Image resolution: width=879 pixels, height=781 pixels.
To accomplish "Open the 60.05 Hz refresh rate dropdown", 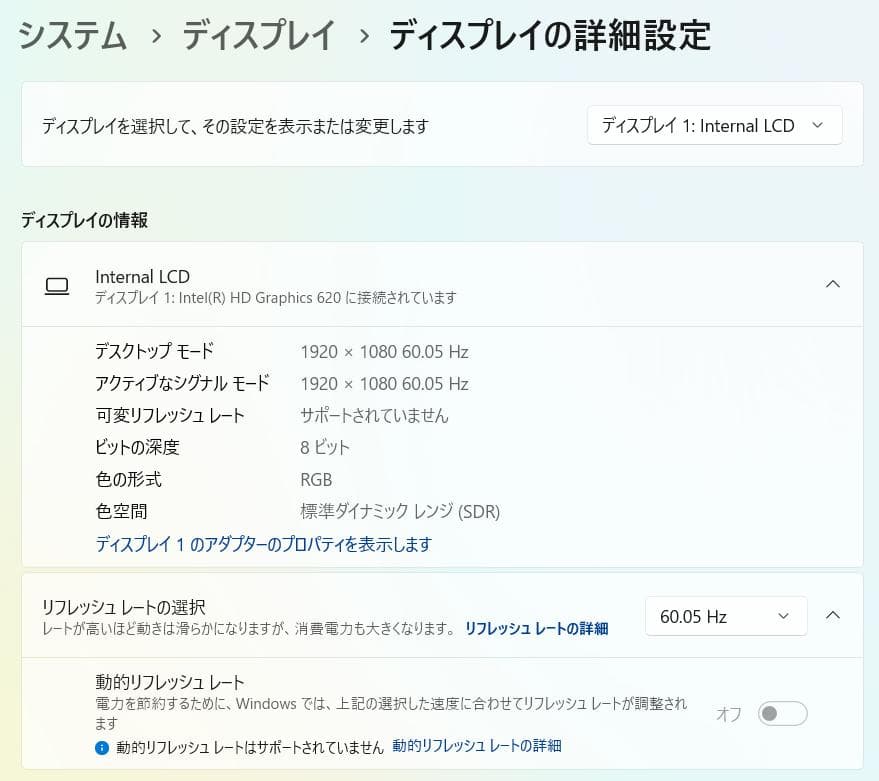I will (x=725, y=616).
